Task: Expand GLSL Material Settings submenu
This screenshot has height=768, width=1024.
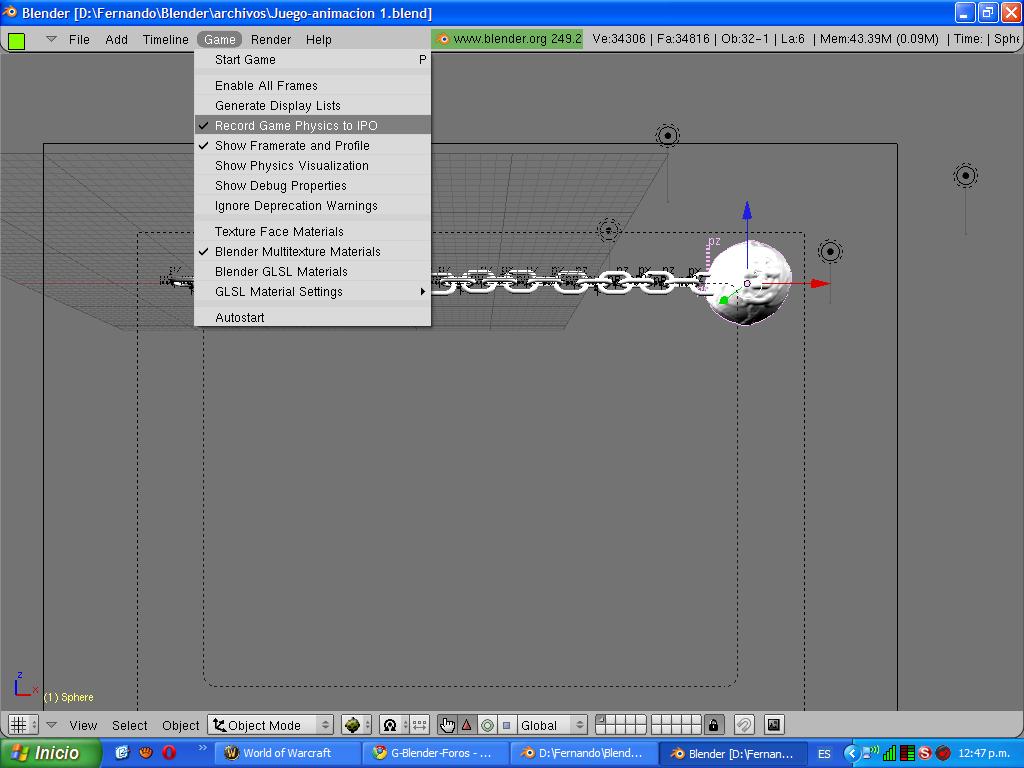Action: coord(313,292)
